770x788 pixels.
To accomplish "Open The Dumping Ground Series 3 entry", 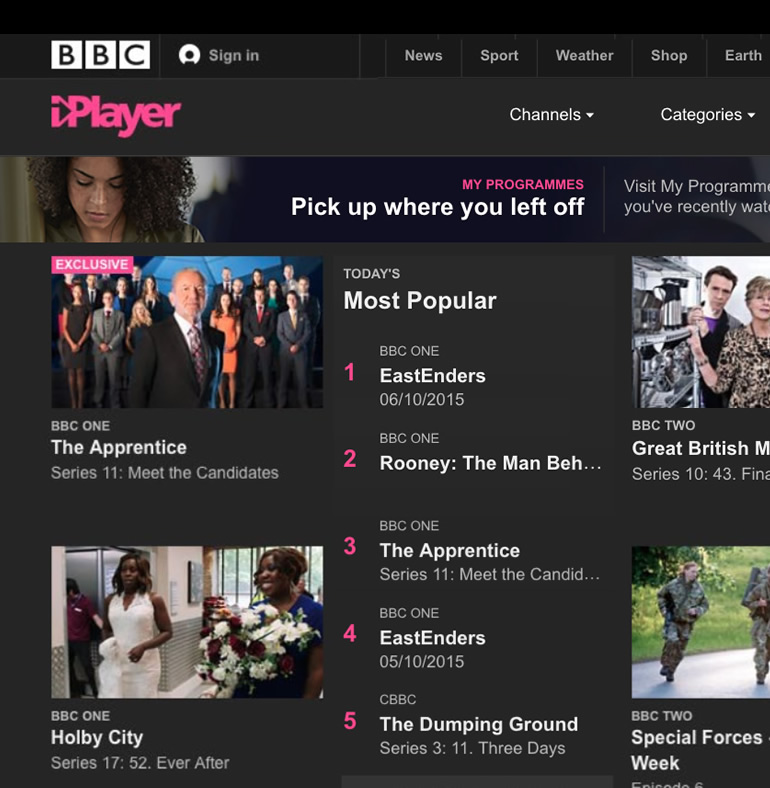I will [472, 724].
